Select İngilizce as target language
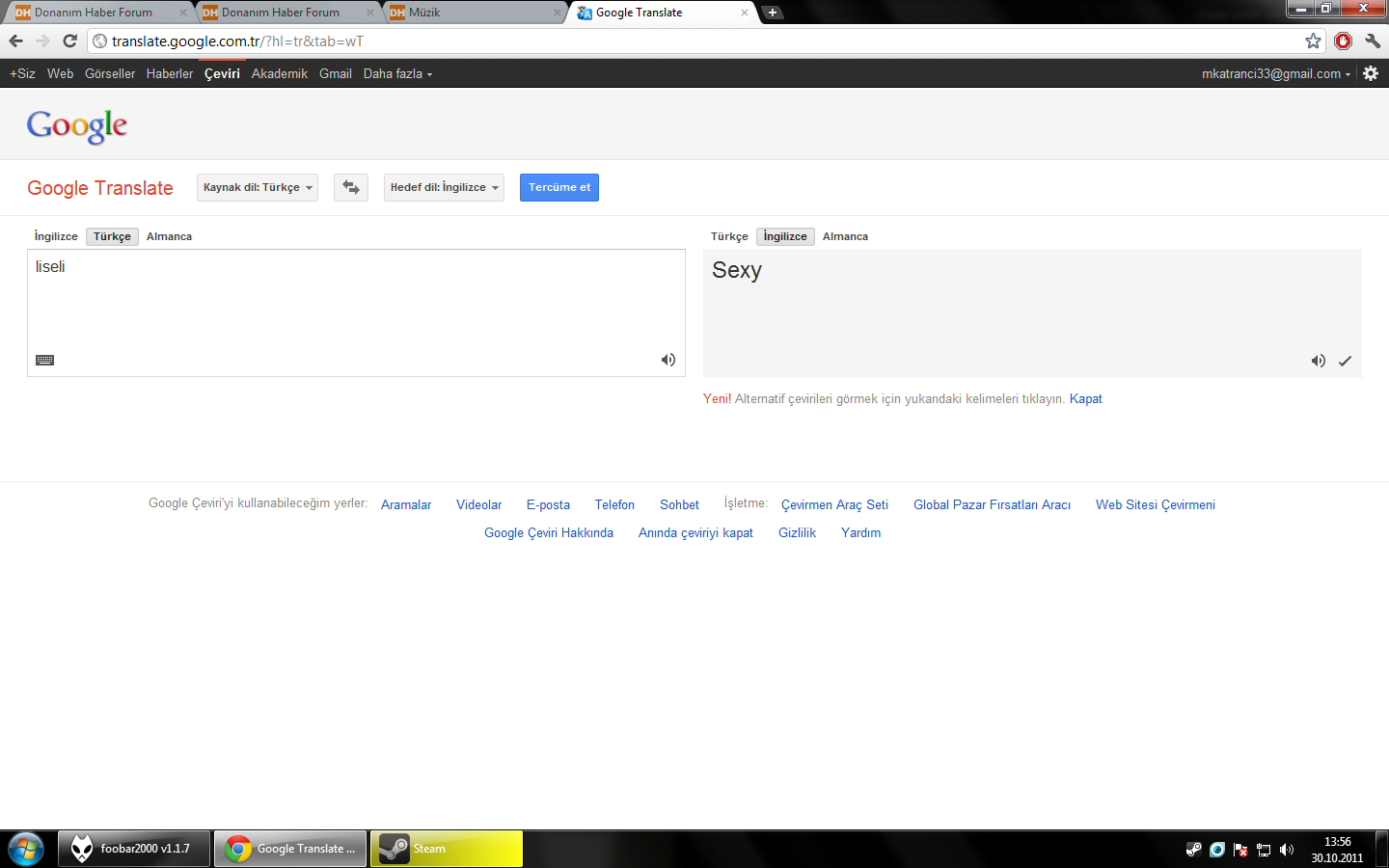 click(x=785, y=236)
